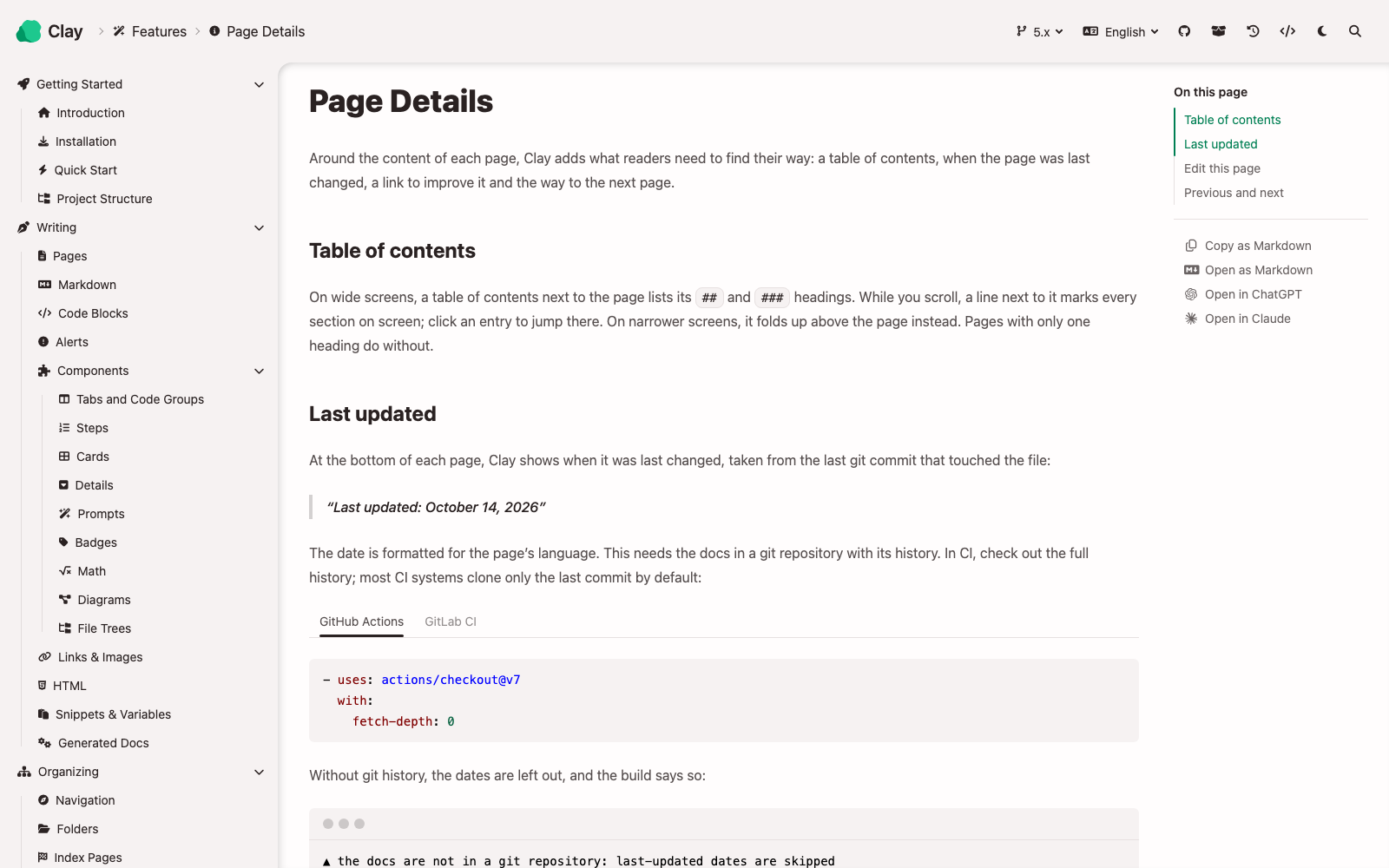Open the Markdown sidebar page
Screen dimensions: 1389x868
(77, 285)
